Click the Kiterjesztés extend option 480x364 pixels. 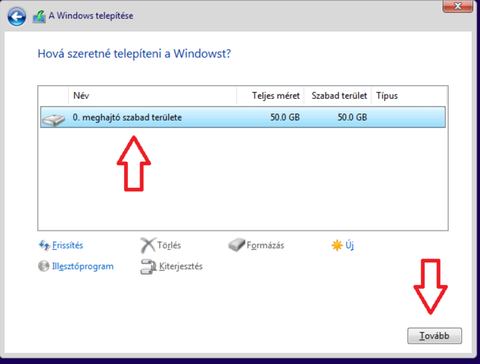pos(181,266)
